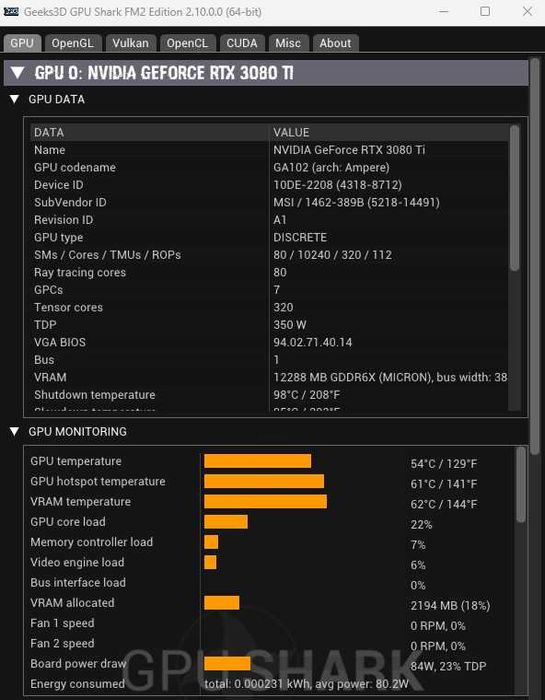Select the Name row label
The width and height of the screenshot is (545, 700).
coord(50,150)
